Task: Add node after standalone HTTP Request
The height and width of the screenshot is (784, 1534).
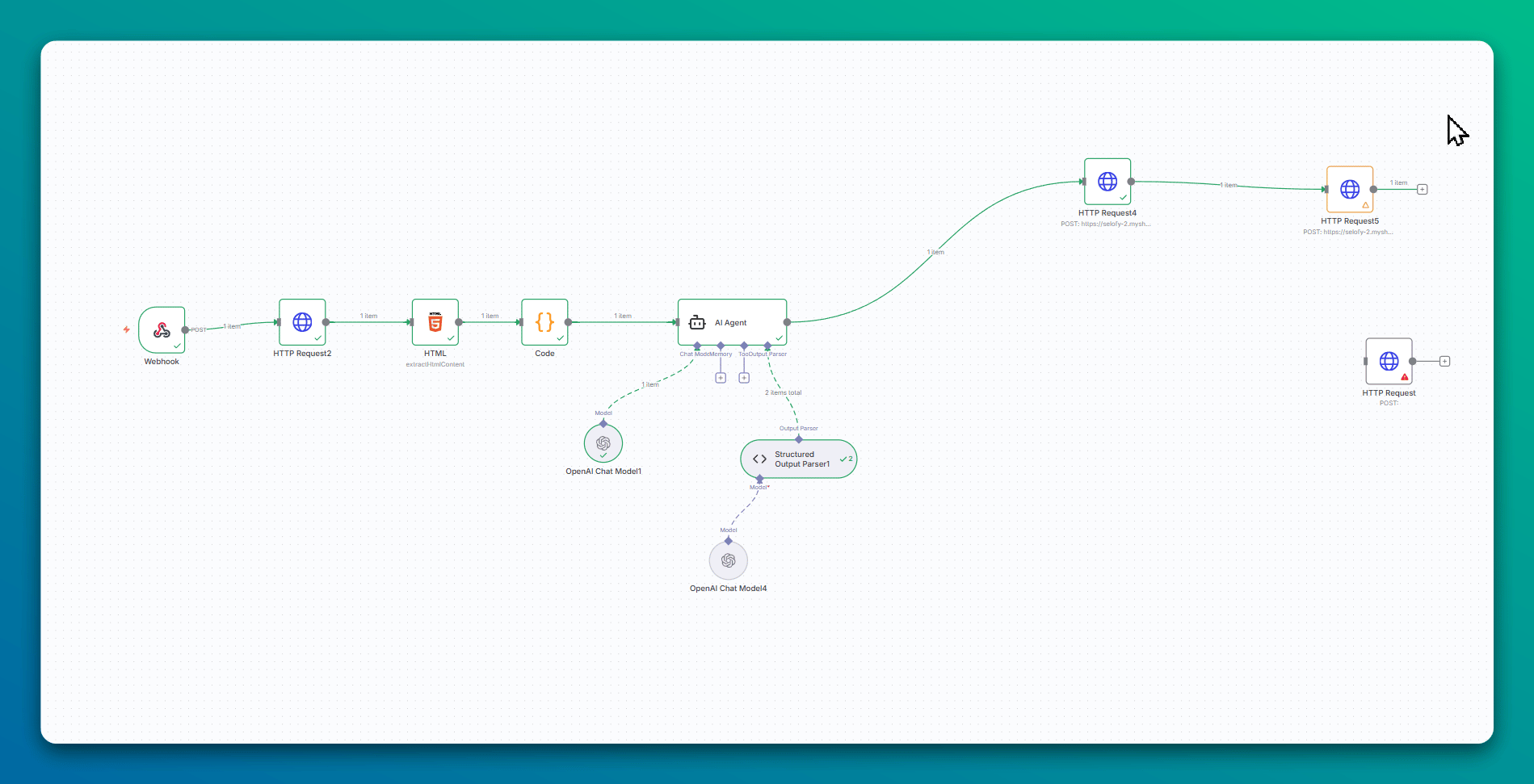Action: point(1445,361)
